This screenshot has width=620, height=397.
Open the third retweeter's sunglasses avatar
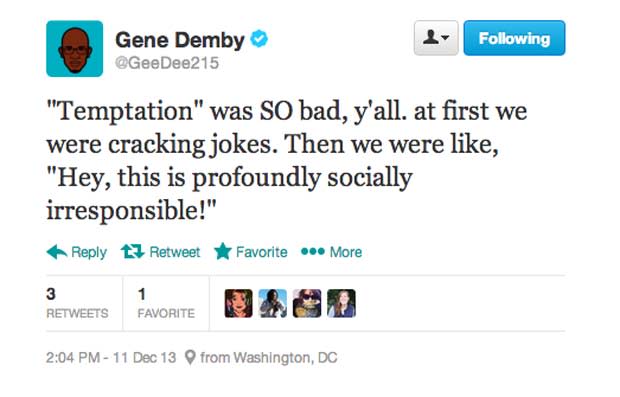click(307, 303)
